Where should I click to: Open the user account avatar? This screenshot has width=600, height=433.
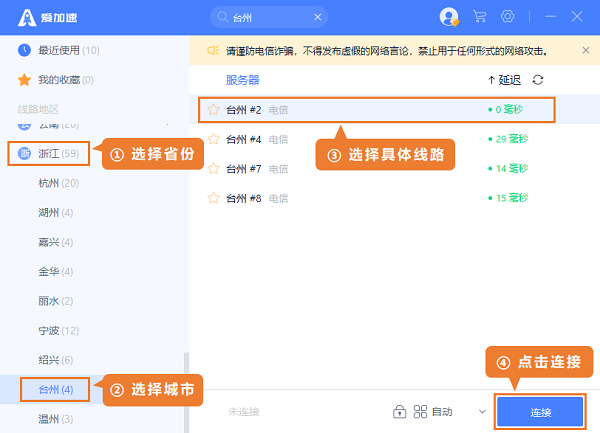click(449, 17)
